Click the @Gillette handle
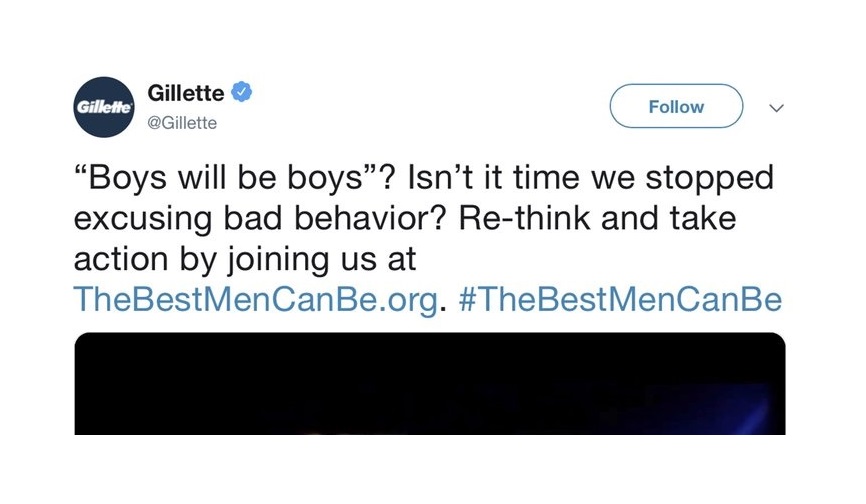This screenshot has height=504, width=866. pos(181,123)
